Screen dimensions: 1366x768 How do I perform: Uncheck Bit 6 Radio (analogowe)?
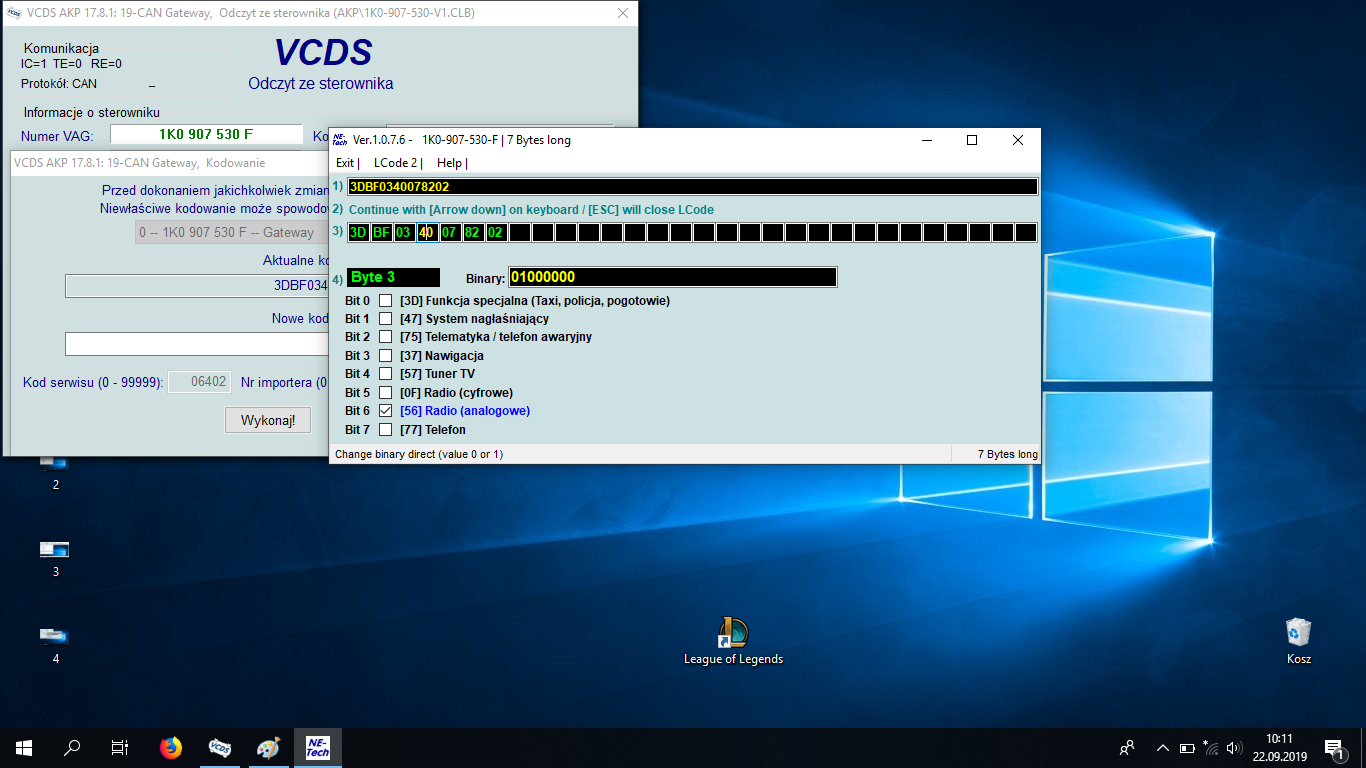pos(385,411)
